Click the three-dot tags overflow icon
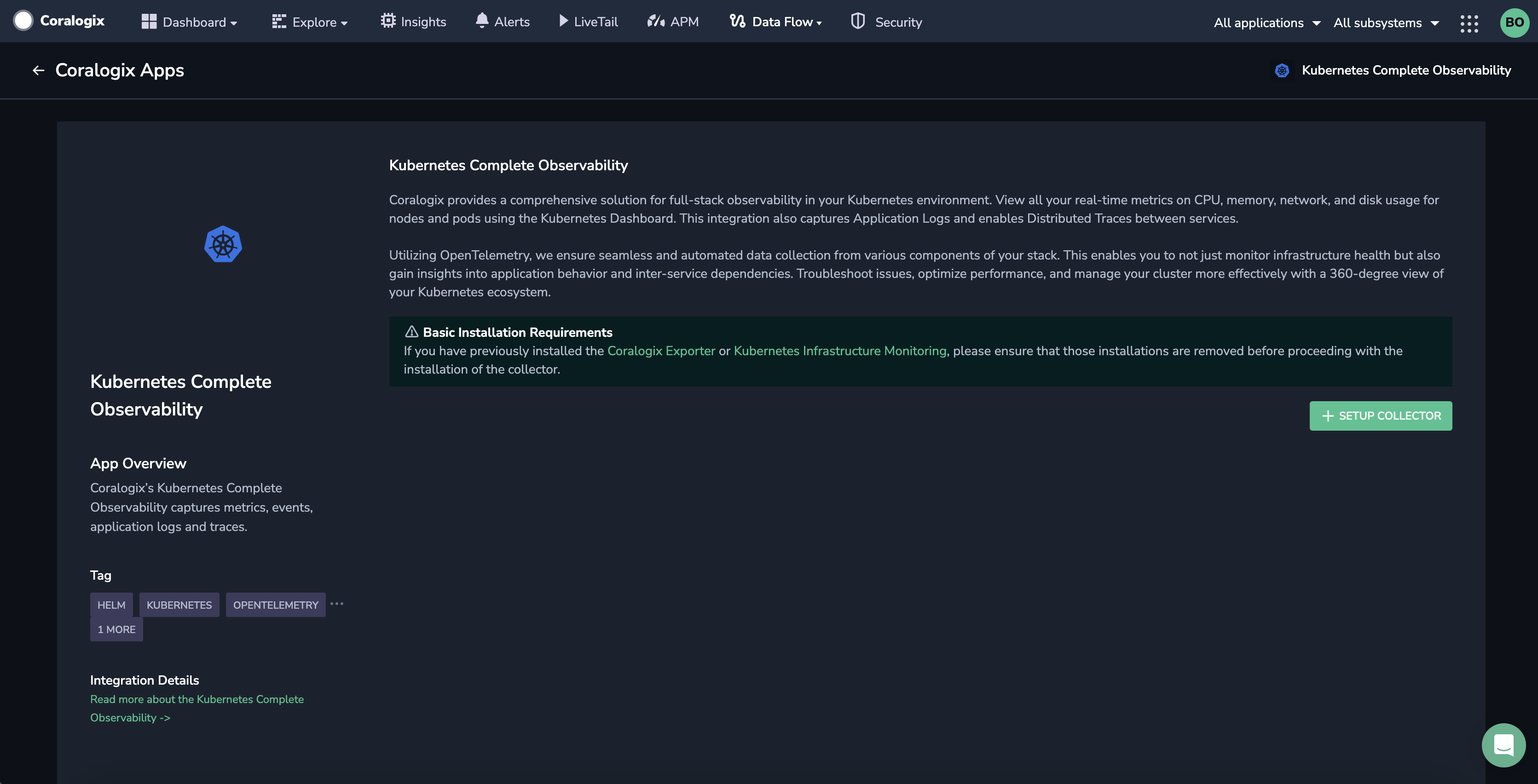Screen dimensions: 1538x784 click(337, 604)
